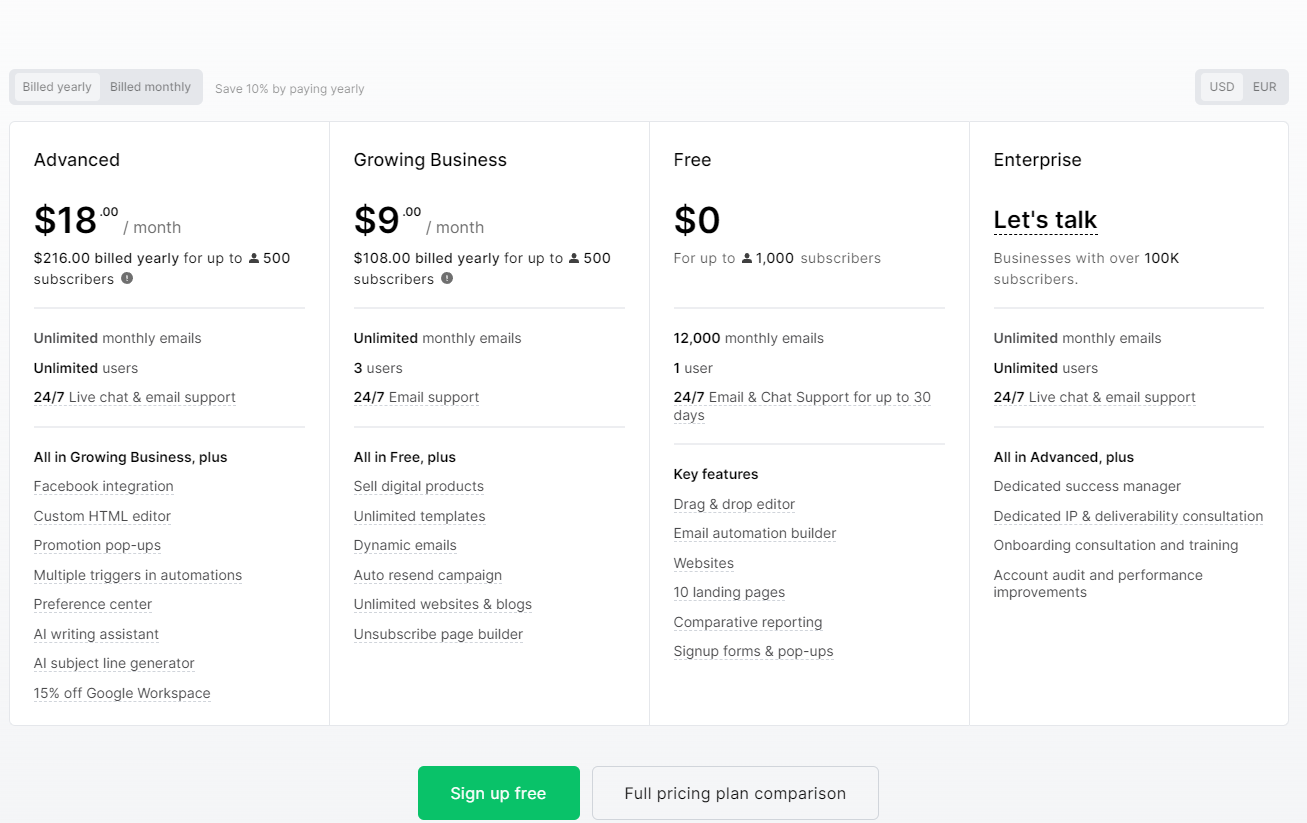This screenshot has height=823, width=1307.
Task: Click AI subject line generator
Action: point(114,664)
